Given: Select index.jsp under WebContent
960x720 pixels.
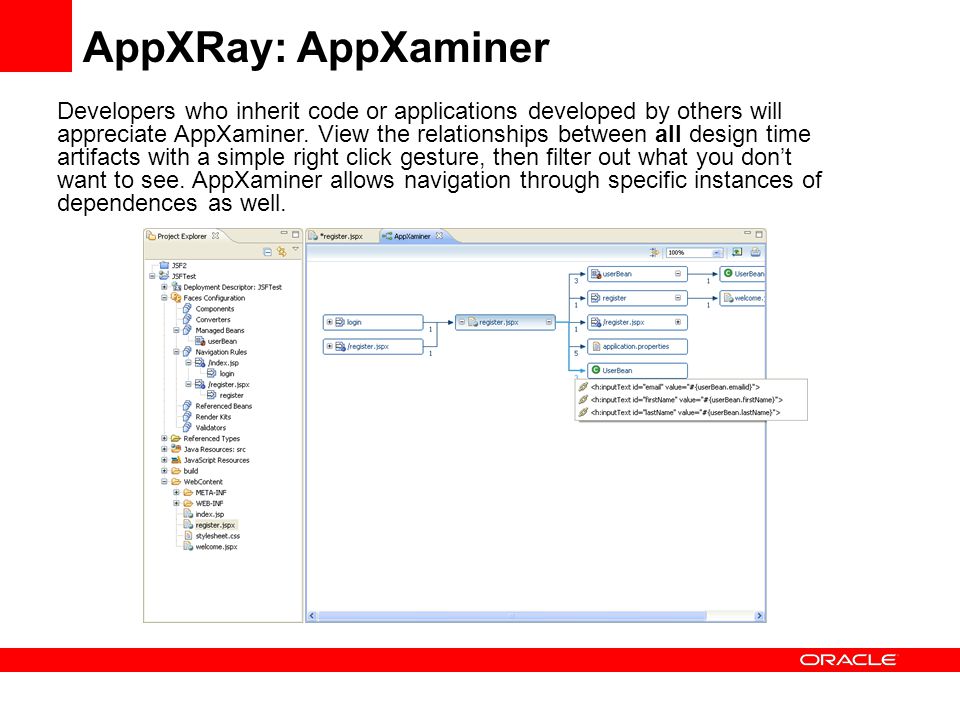Looking at the screenshot, I should [x=209, y=514].
